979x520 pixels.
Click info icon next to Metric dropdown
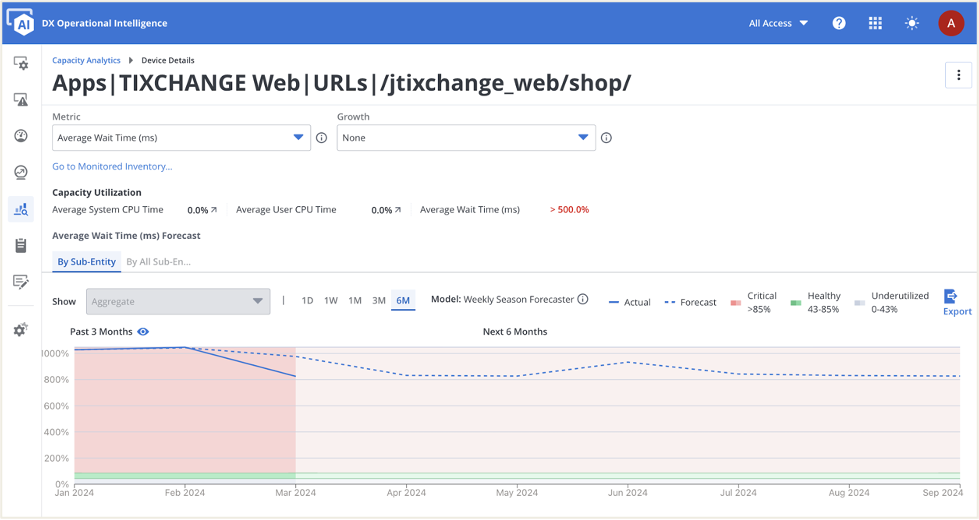point(321,138)
